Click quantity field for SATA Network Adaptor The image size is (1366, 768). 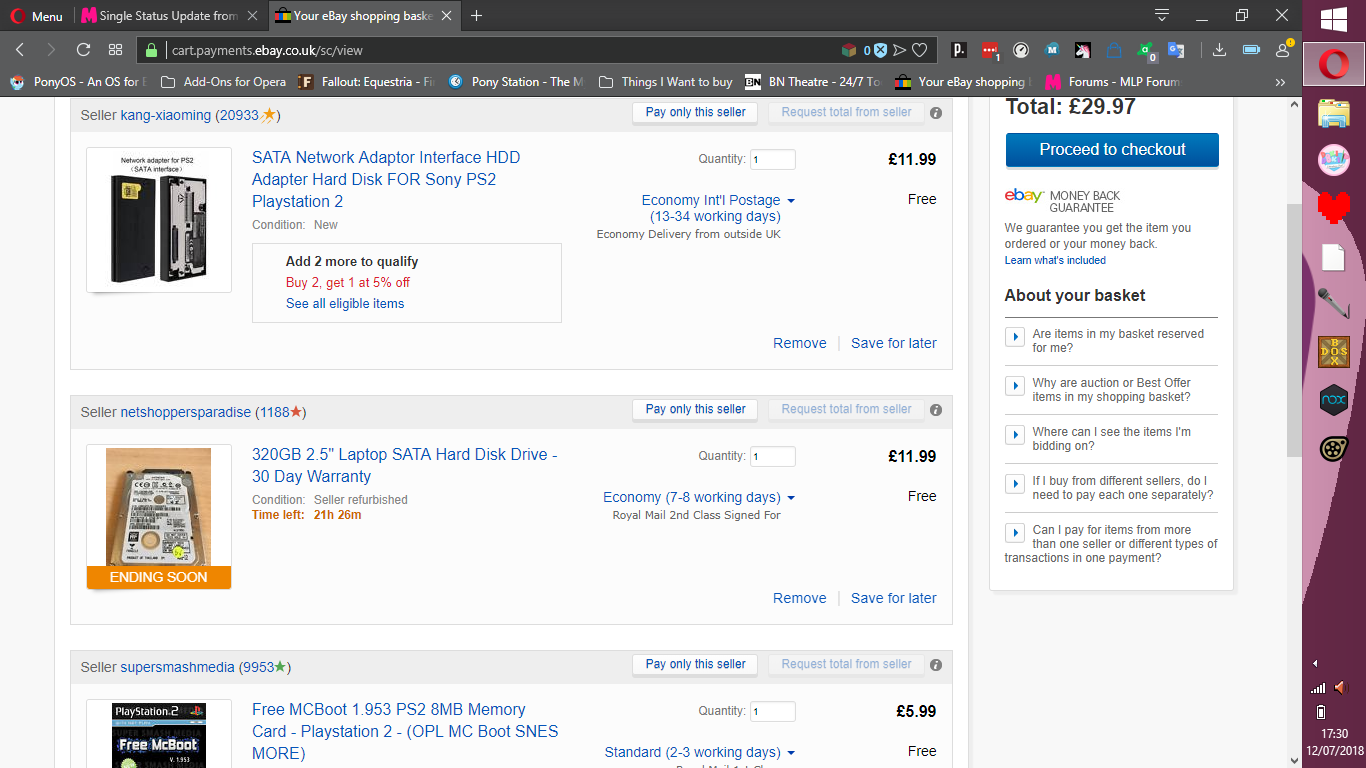point(772,160)
